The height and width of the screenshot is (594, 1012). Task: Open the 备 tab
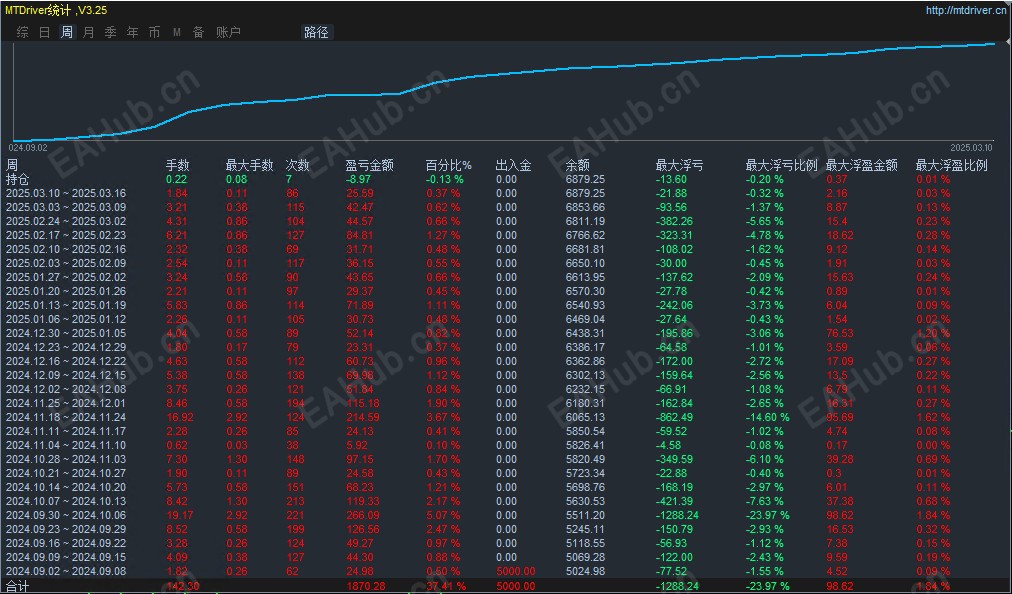198,32
